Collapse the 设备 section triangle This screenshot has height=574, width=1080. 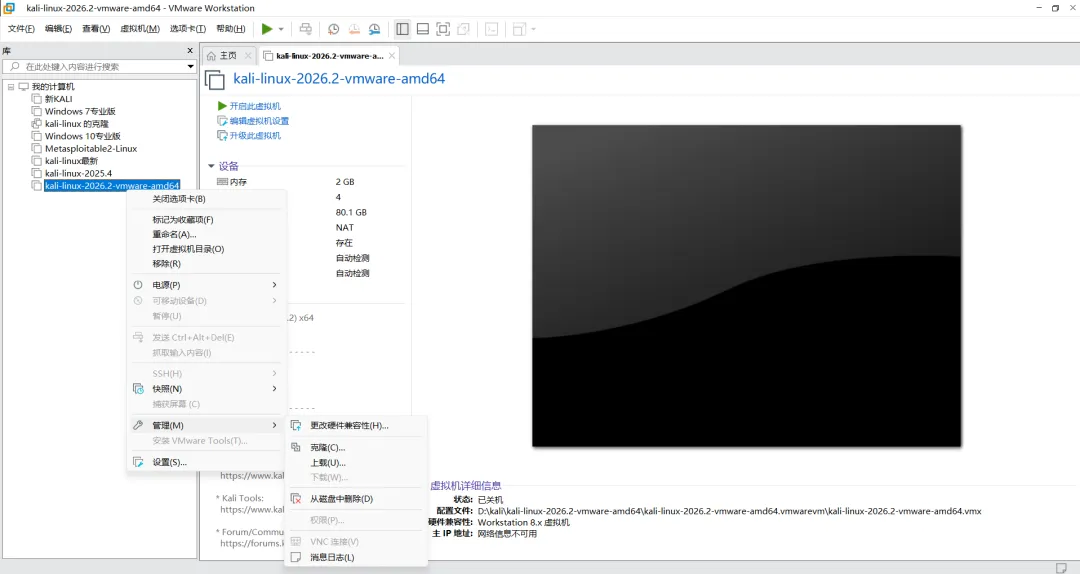pos(211,166)
